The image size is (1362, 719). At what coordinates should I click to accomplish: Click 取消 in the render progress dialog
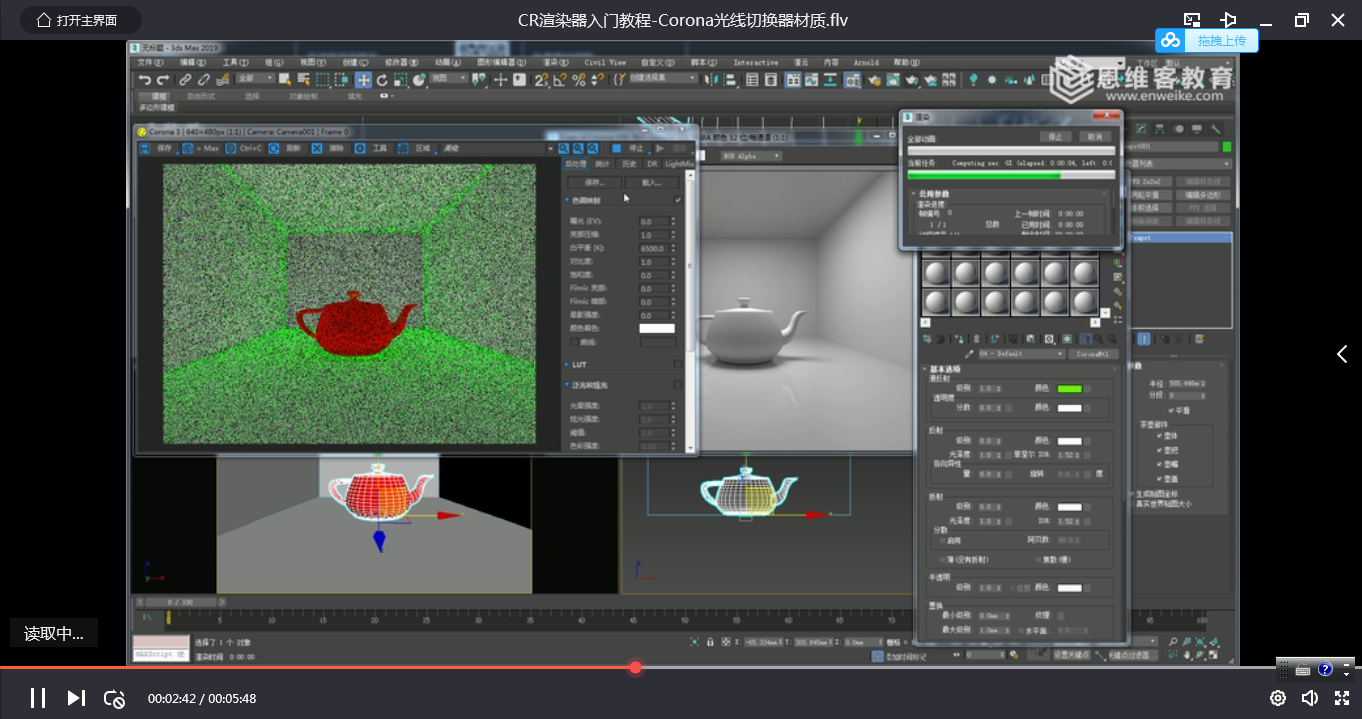1094,136
